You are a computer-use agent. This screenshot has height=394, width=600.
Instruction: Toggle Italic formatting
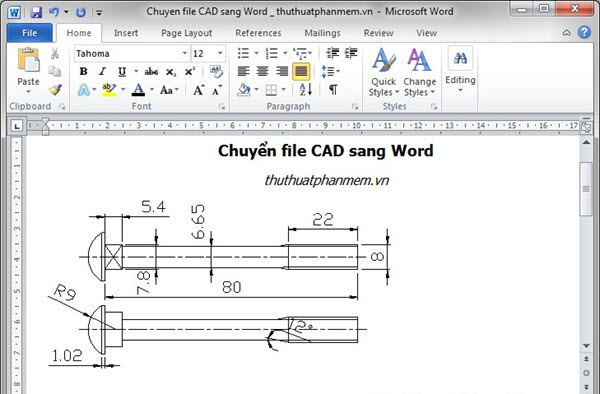(102, 71)
